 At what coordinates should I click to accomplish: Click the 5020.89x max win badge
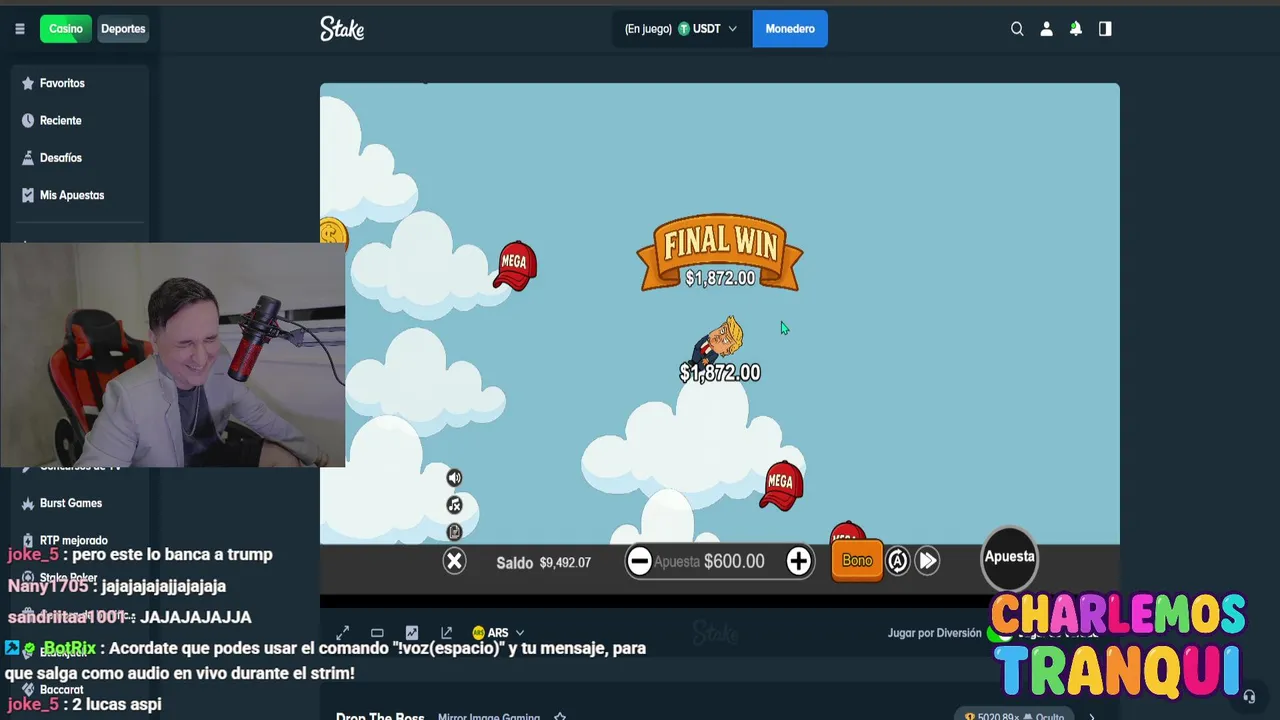coord(1015,716)
